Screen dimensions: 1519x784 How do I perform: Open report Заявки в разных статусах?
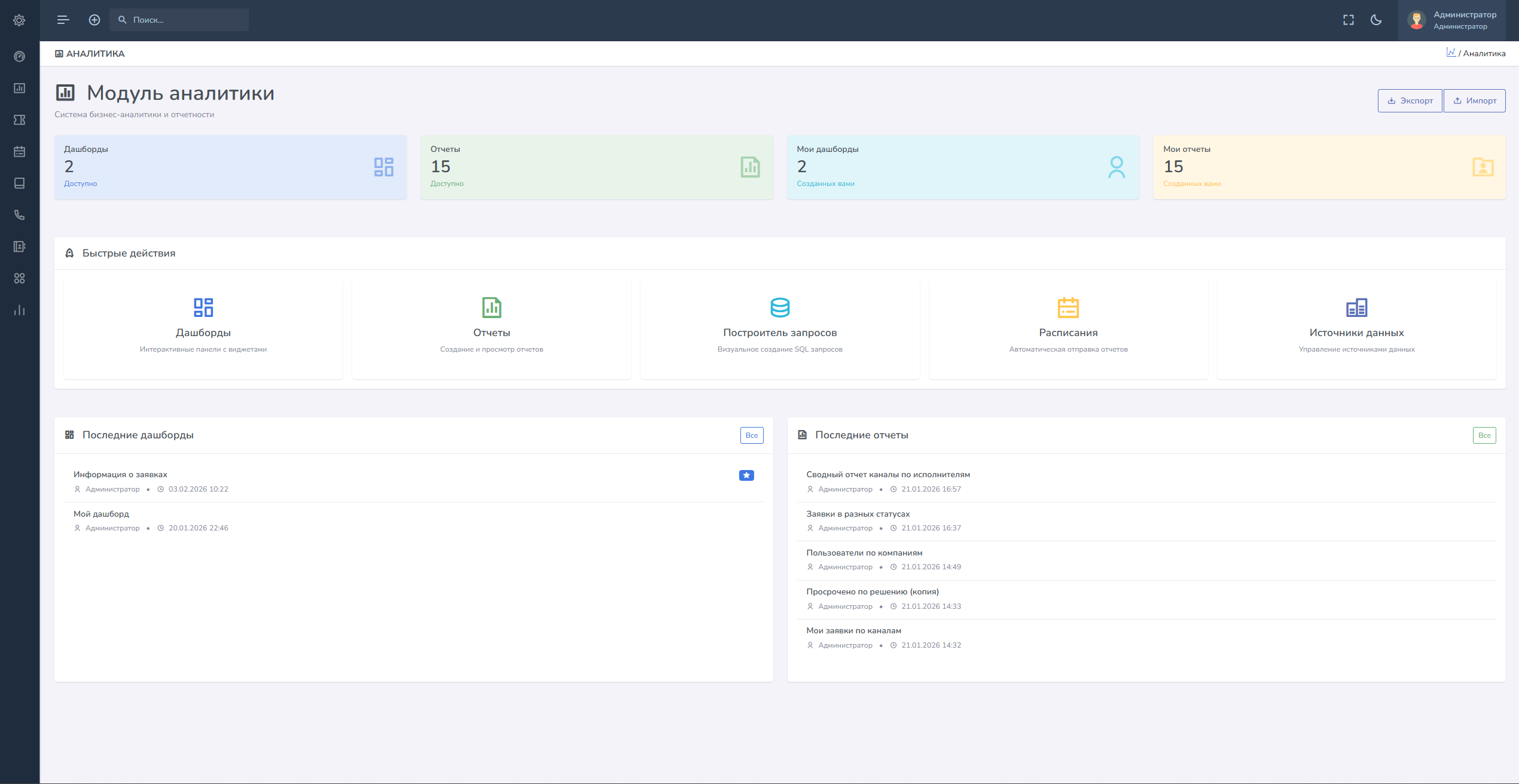858,514
